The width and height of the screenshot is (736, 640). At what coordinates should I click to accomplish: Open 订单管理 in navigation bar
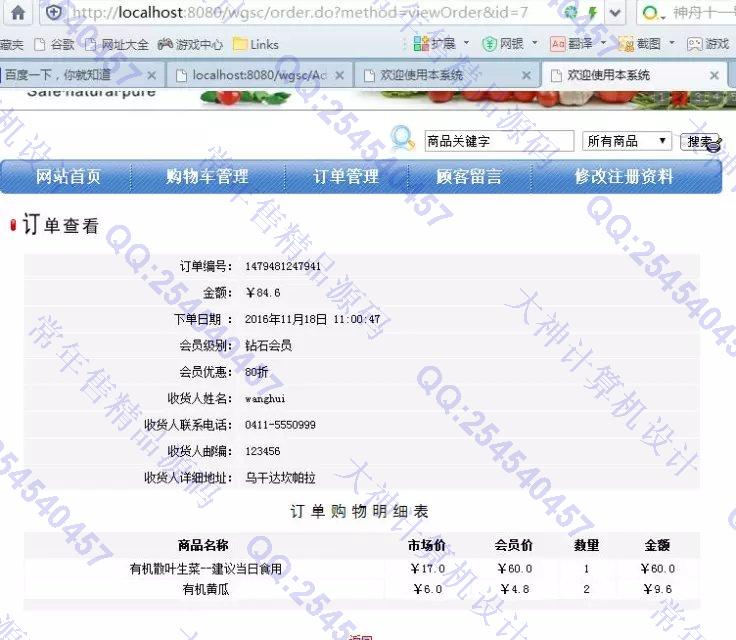point(346,177)
